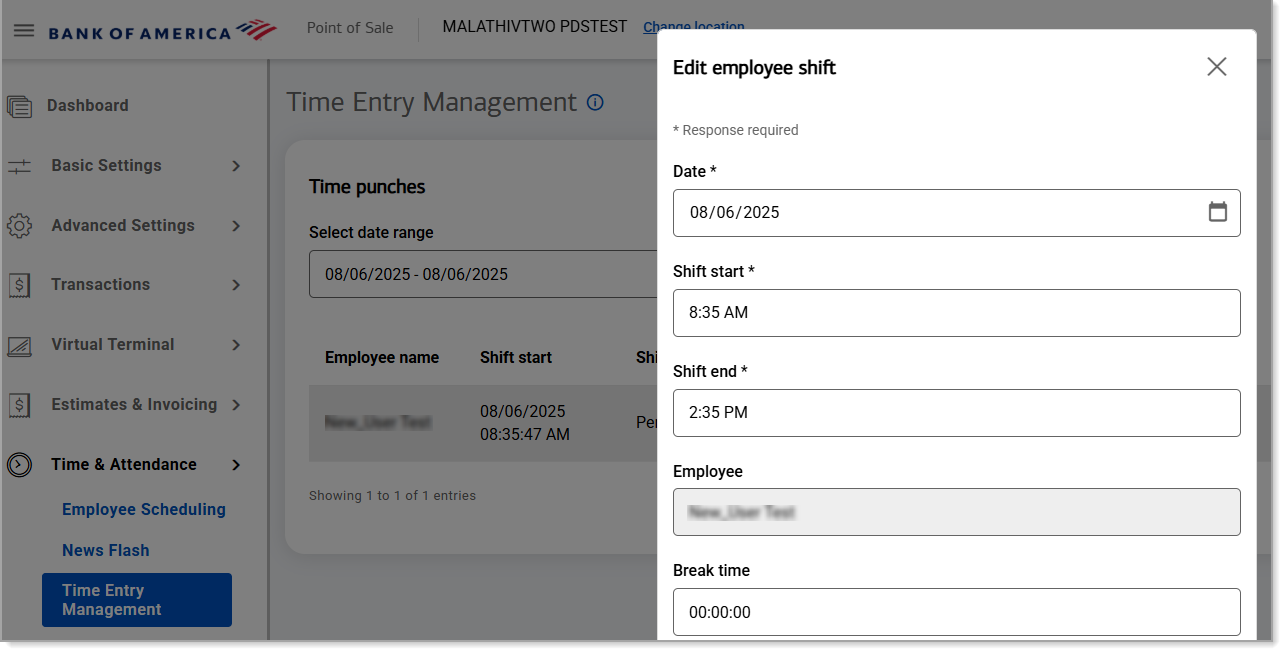Viewport: 1285px width, 654px height.
Task: Click the Shift start column header
Action: coord(516,358)
